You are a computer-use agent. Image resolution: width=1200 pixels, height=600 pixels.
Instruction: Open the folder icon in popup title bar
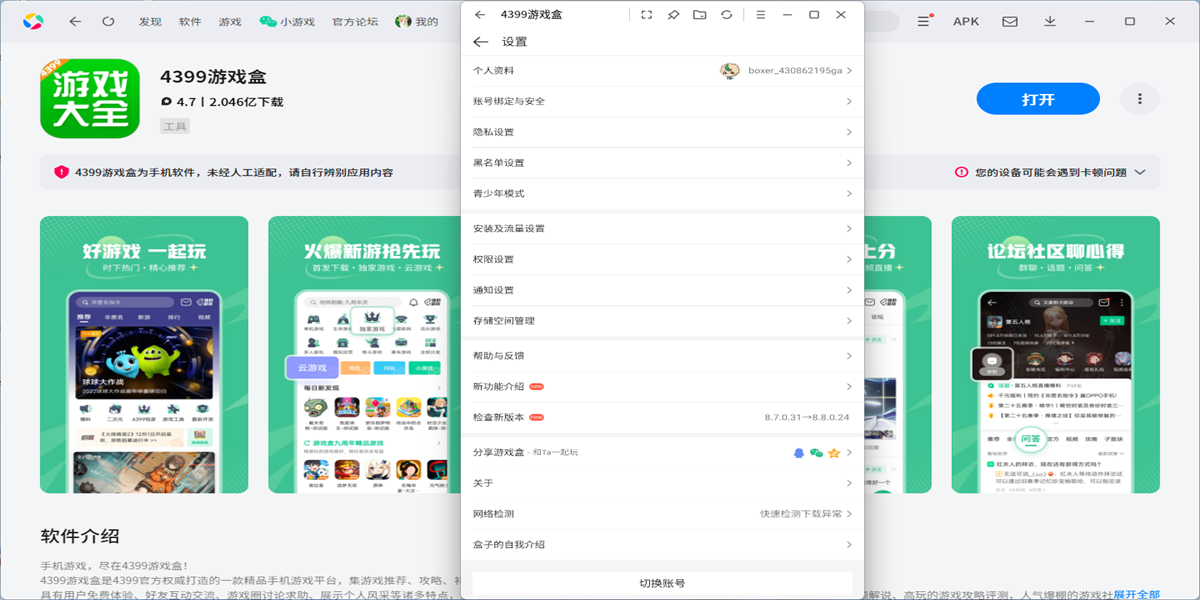click(699, 15)
